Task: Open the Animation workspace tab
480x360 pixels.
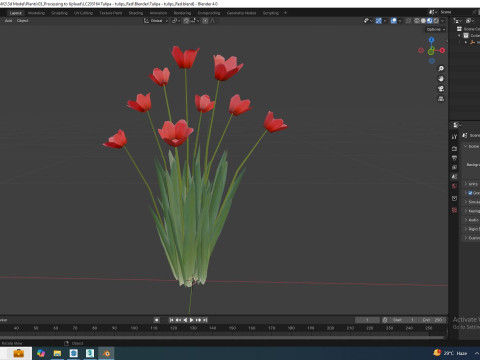Action: click(x=158, y=13)
